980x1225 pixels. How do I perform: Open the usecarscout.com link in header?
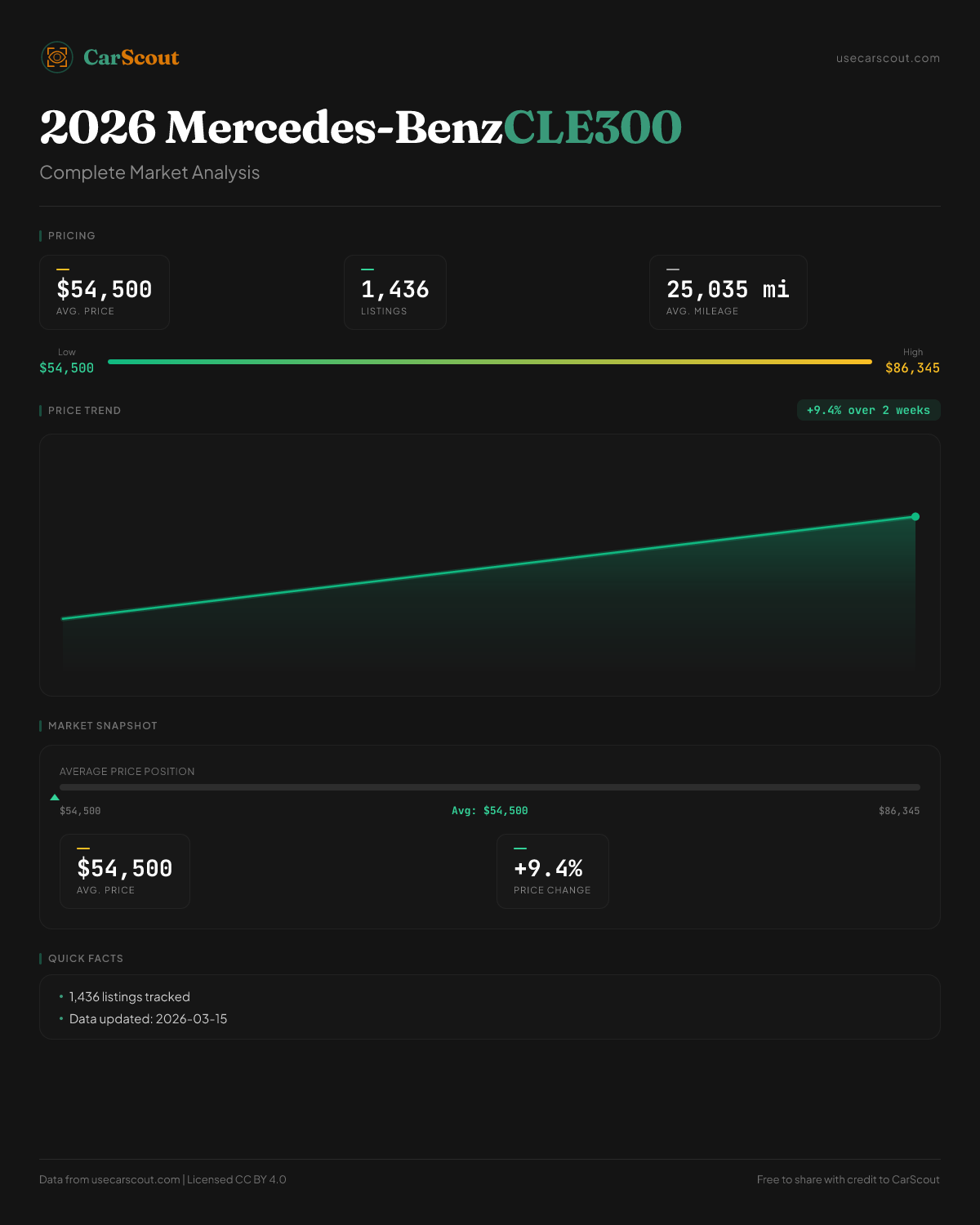[x=888, y=58]
